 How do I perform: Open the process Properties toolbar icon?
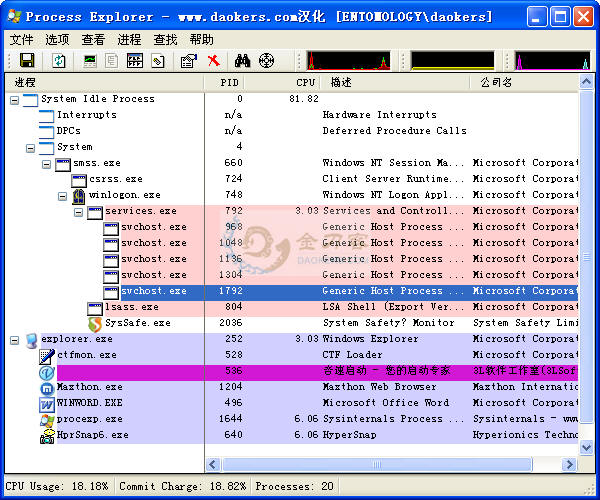[189, 60]
